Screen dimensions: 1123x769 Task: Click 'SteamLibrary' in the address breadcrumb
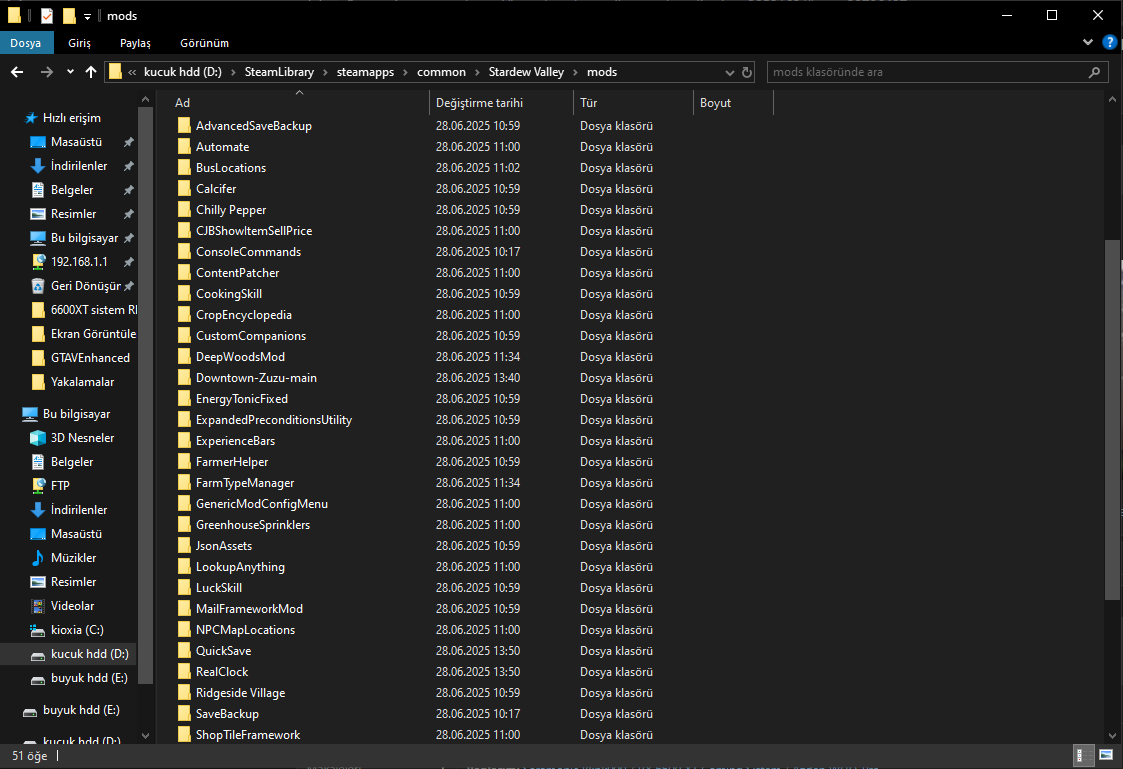(279, 72)
